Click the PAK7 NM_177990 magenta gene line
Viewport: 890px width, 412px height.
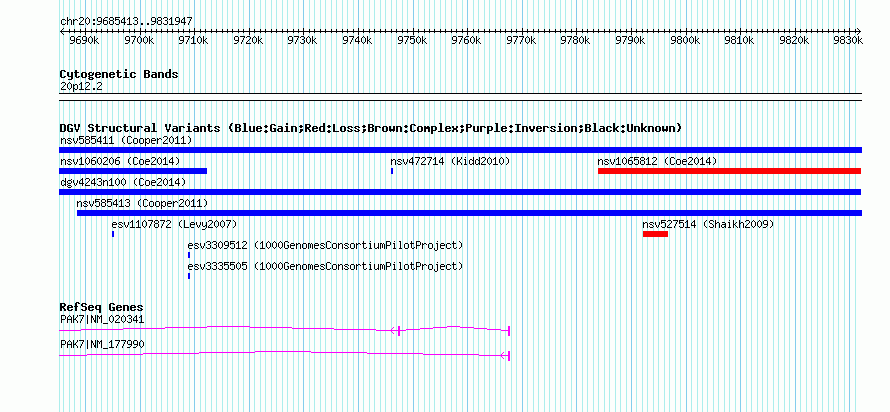[284, 354]
